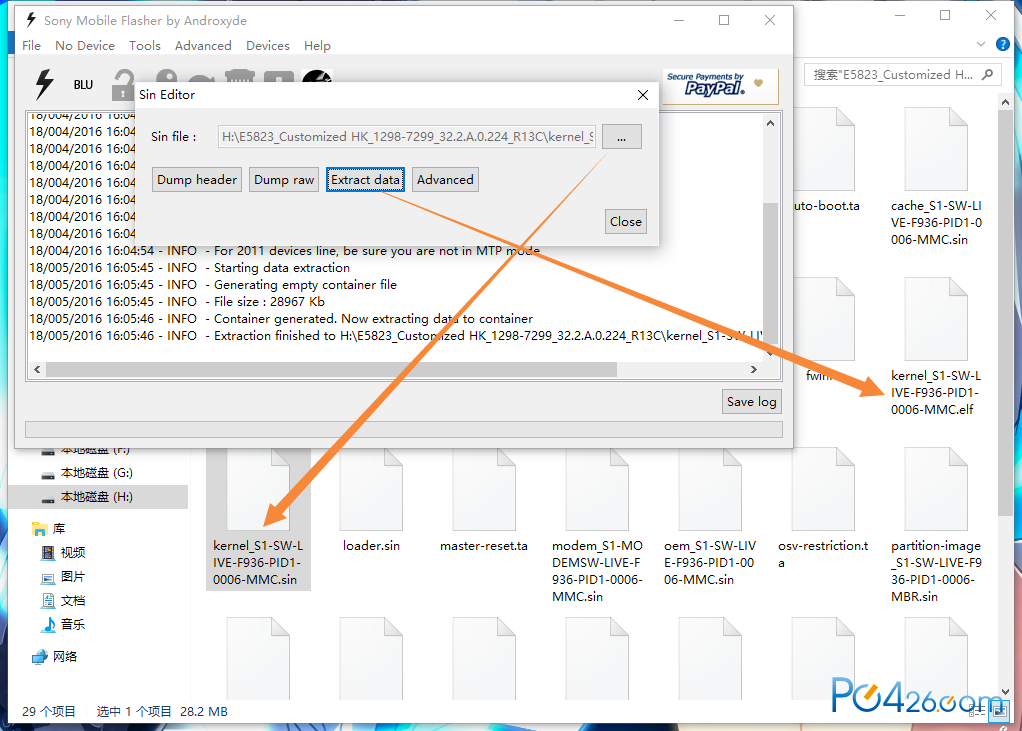
Task: Click the log horizontal scrollbar thumb
Action: [331, 369]
